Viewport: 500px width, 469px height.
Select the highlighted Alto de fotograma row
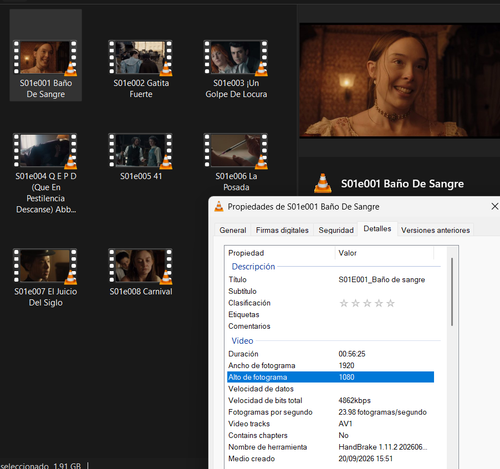[x=330, y=377]
